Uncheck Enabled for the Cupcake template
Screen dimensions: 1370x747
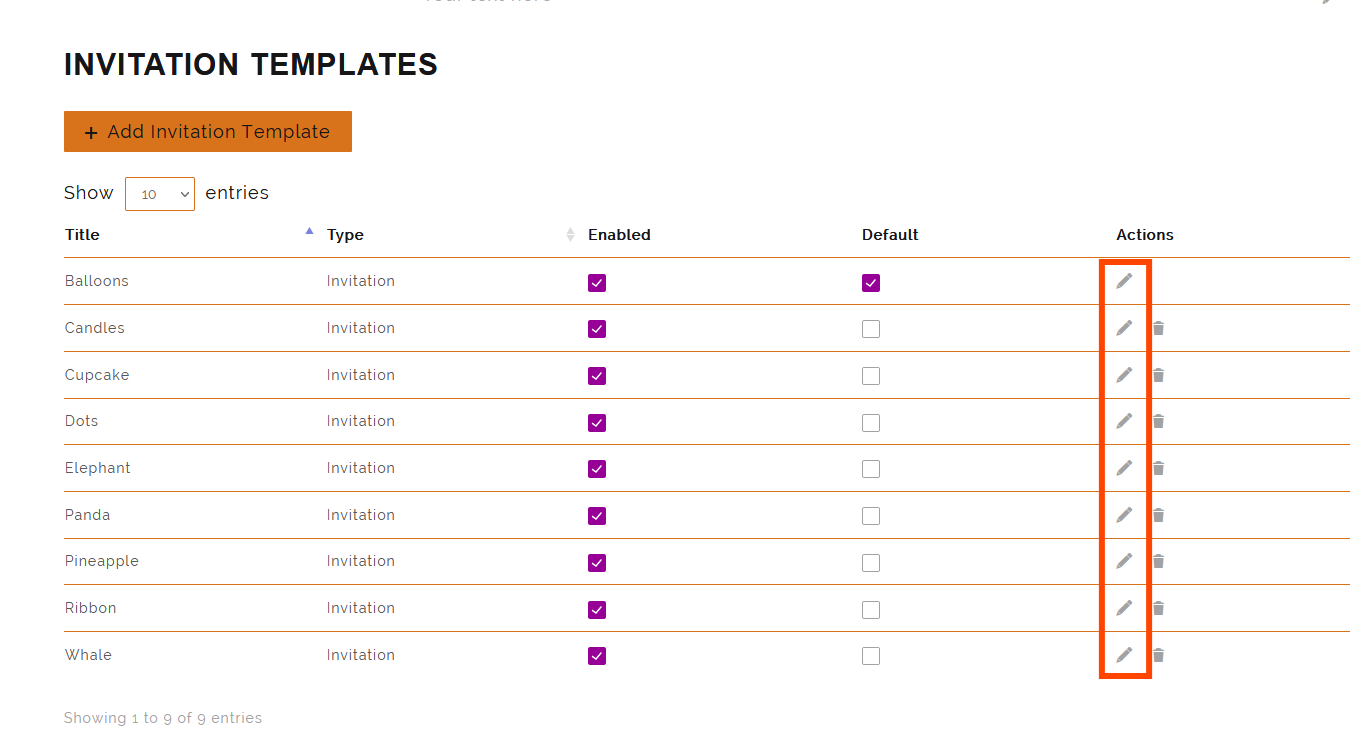597,376
